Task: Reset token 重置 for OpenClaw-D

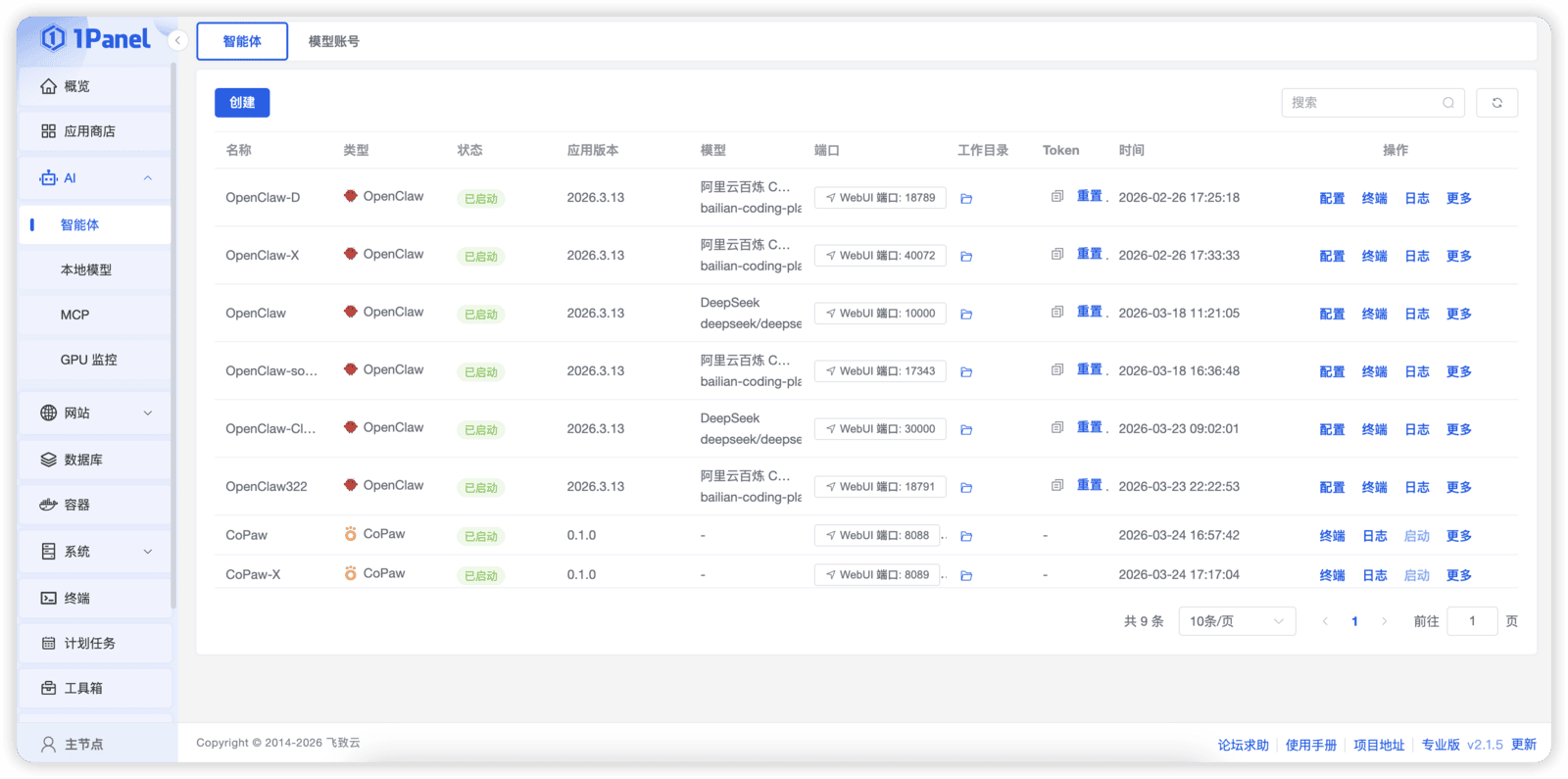Action: pyautogui.click(x=1090, y=196)
